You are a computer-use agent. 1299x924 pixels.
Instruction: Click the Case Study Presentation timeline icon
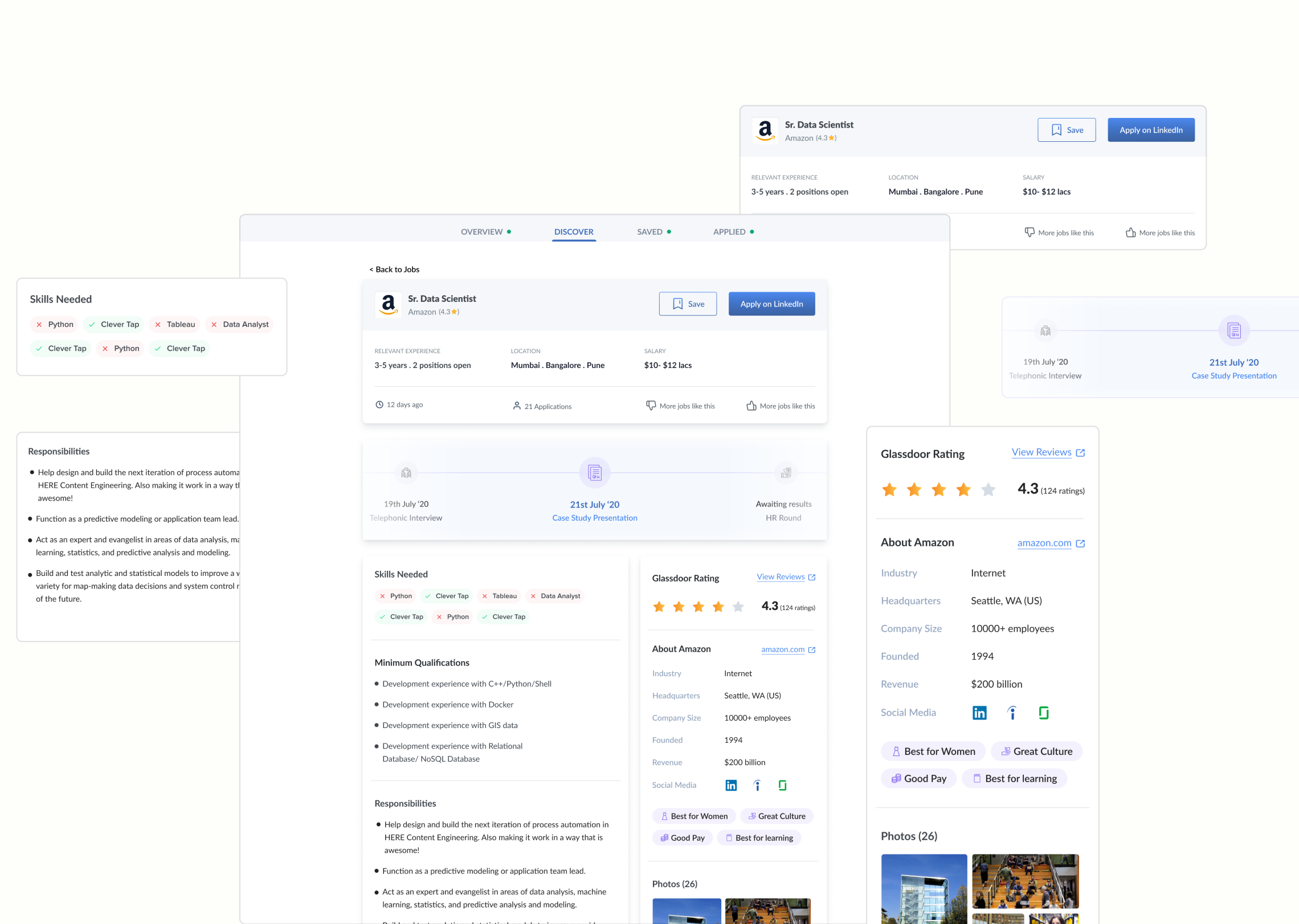coord(594,473)
